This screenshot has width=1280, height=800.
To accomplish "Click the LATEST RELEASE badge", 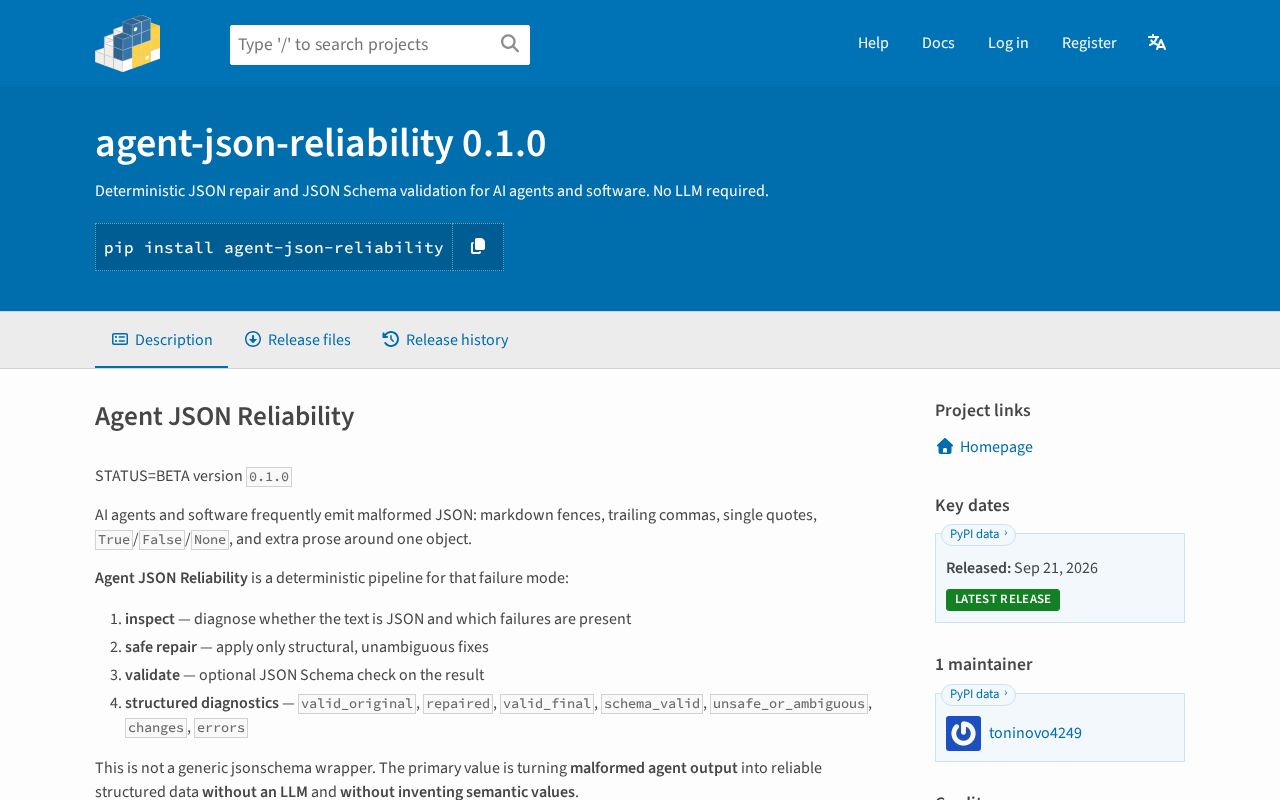I will click(x=1003, y=599).
